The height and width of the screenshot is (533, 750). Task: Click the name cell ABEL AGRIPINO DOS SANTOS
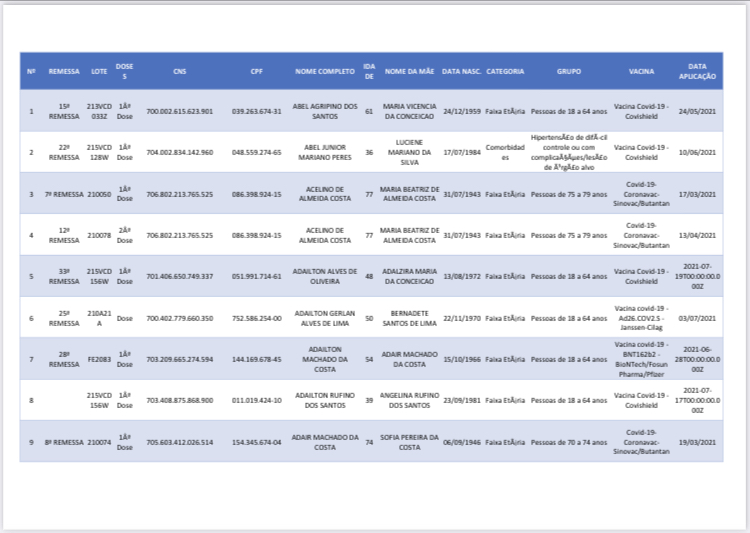(324, 111)
